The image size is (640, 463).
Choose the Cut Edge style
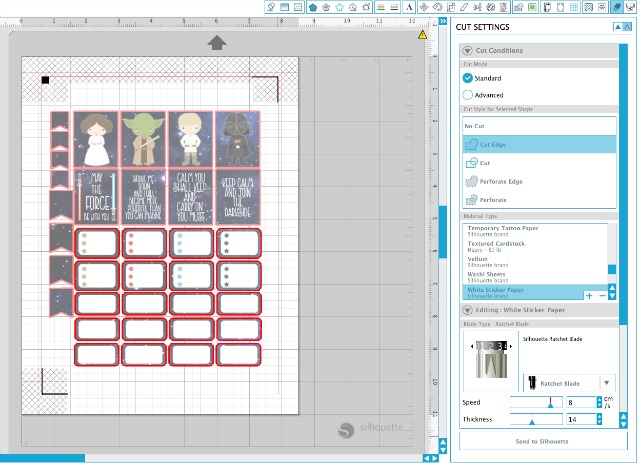[539, 144]
